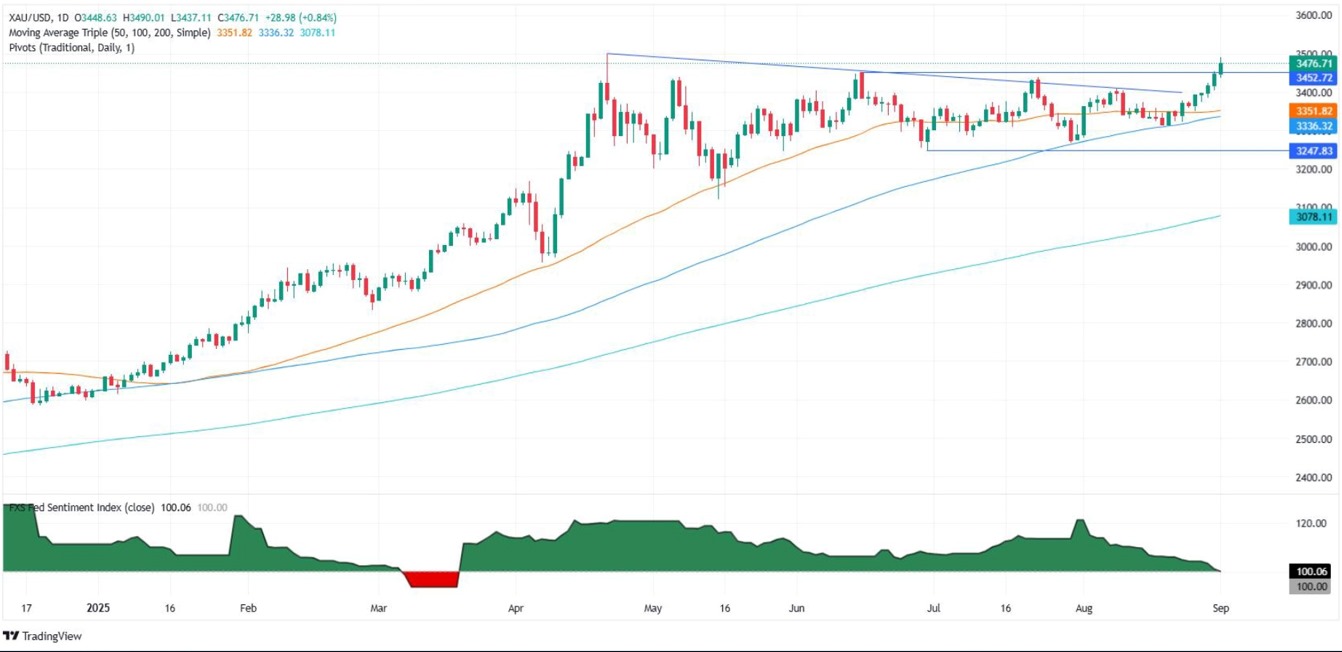1342x652 pixels.
Task: Click the TradingView logo icon
Action: click(x=12, y=636)
